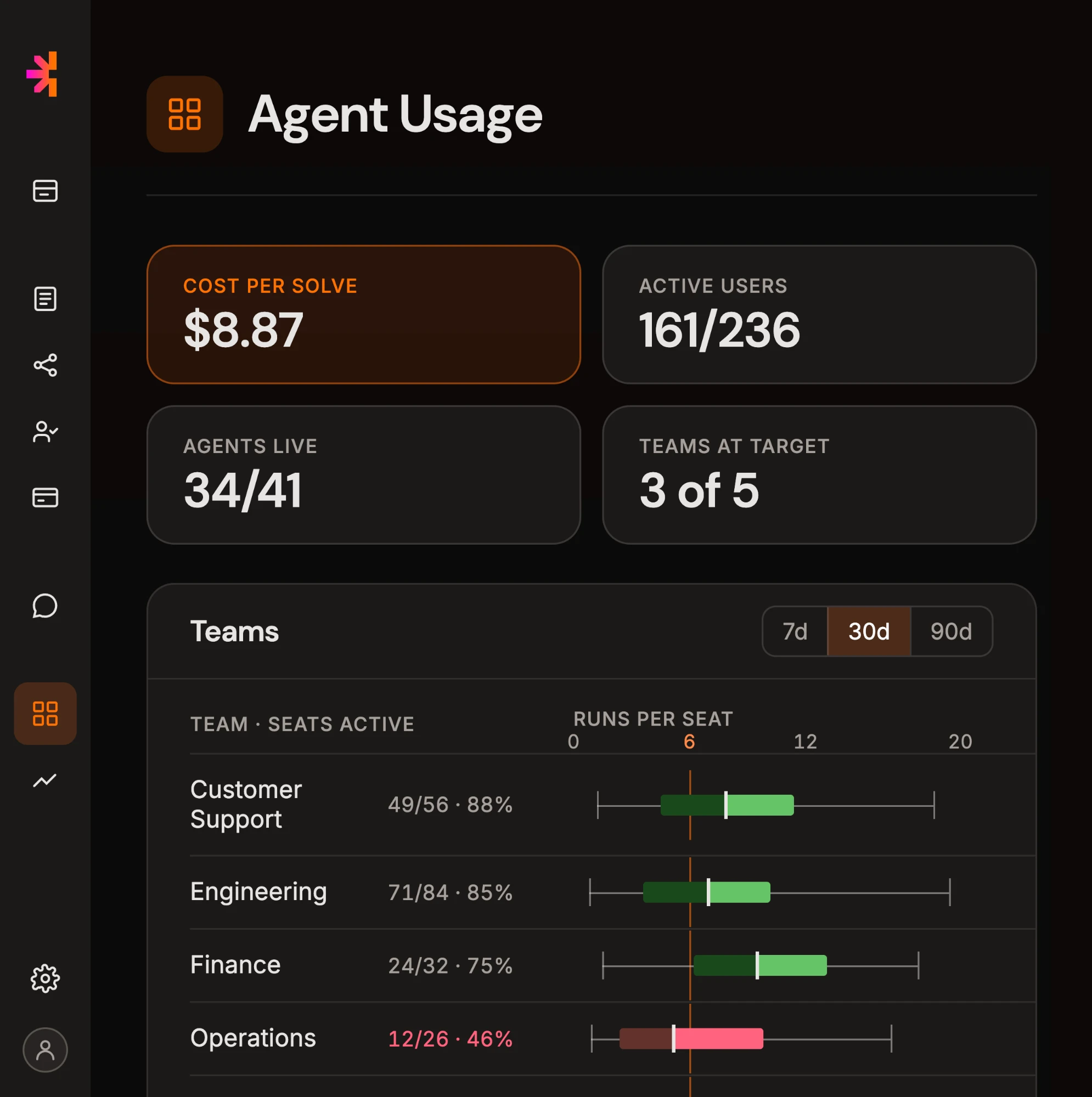This screenshot has height=1097, width=1092.
Task: Open the Cost Per Solve card
Action: click(364, 314)
